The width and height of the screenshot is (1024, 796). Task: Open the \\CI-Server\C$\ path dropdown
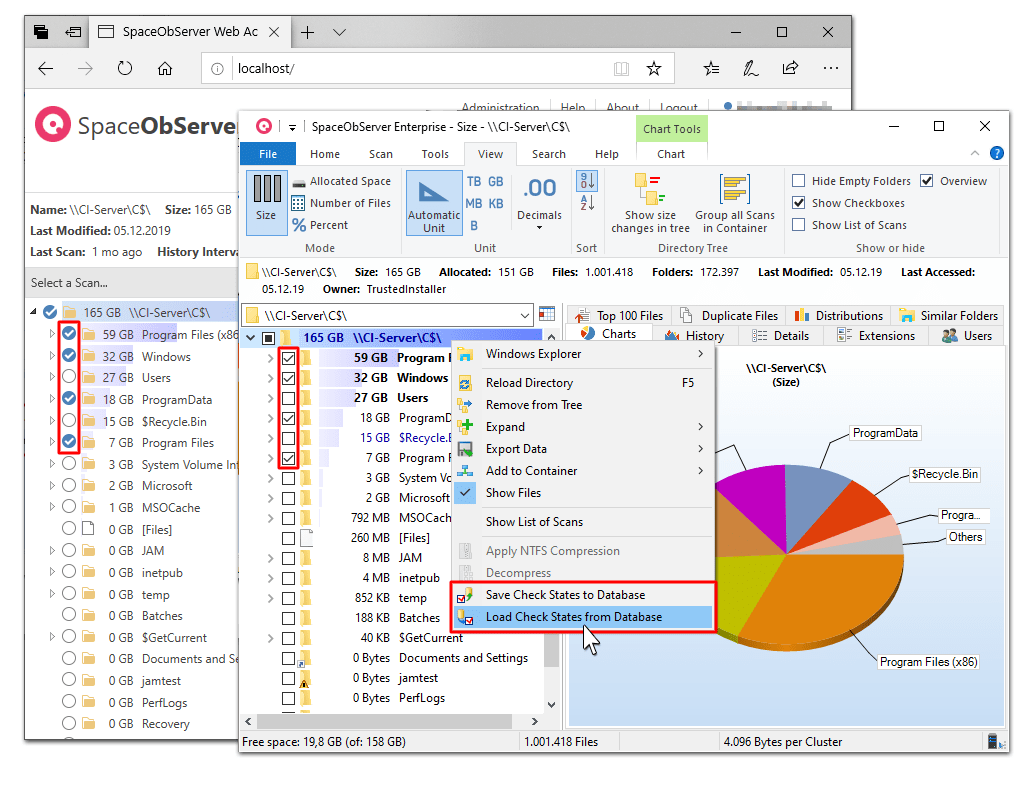525,316
